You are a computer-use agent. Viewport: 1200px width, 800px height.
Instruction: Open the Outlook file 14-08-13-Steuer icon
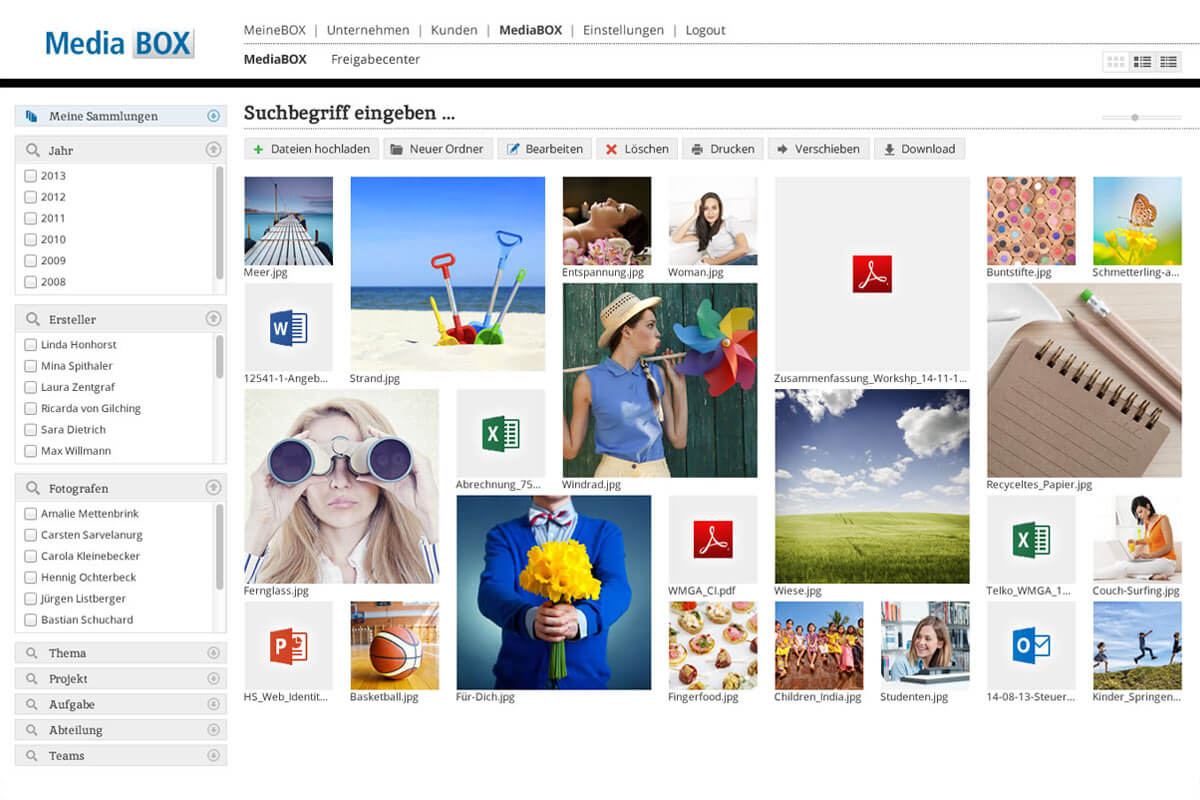[1030, 645]
